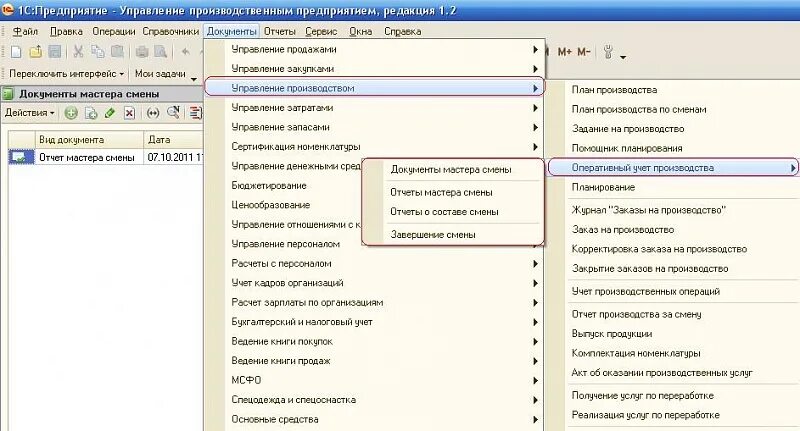Viewport: 800px width, 431px height.
Task: Click toolbar overflow arrow after Мои задачи
Action: pos(193,79)
